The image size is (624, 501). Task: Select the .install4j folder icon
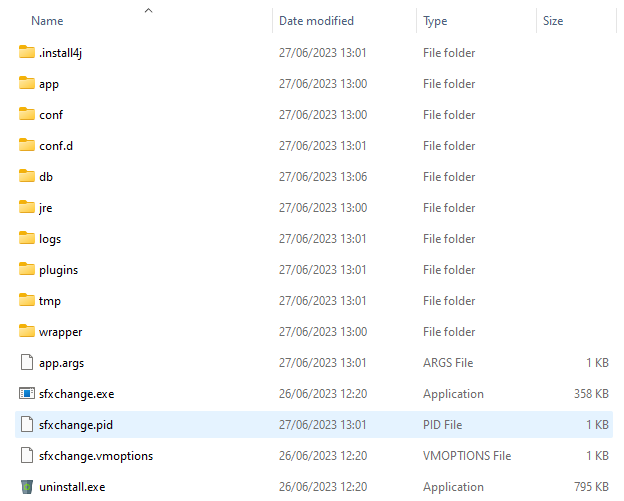[27, 52]
